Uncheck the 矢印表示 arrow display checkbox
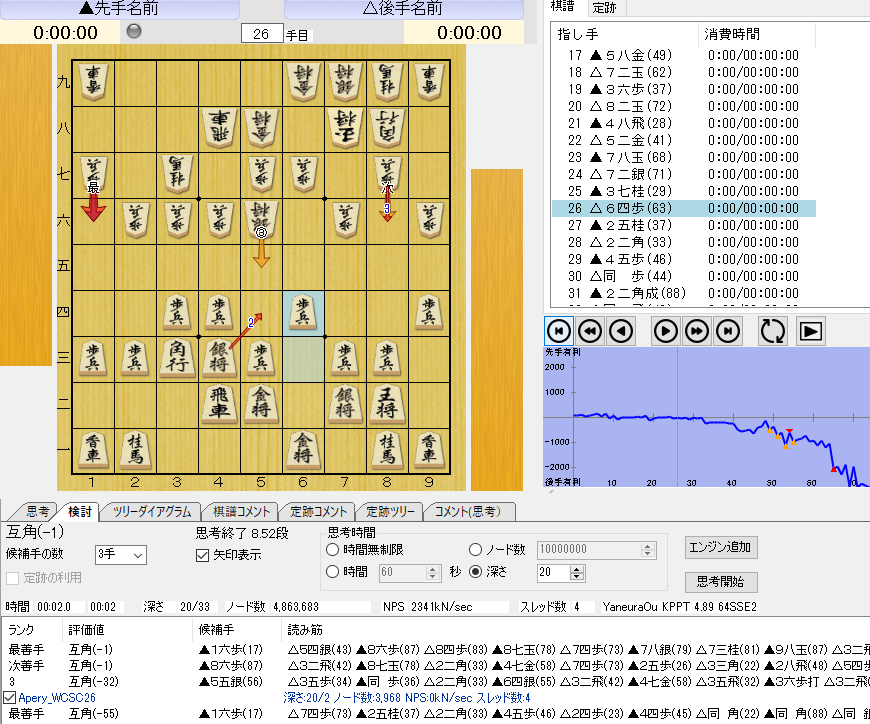Image resolution: width=870 pixels, height=724 pixels. pyautogui.click(x=204, y=555)
